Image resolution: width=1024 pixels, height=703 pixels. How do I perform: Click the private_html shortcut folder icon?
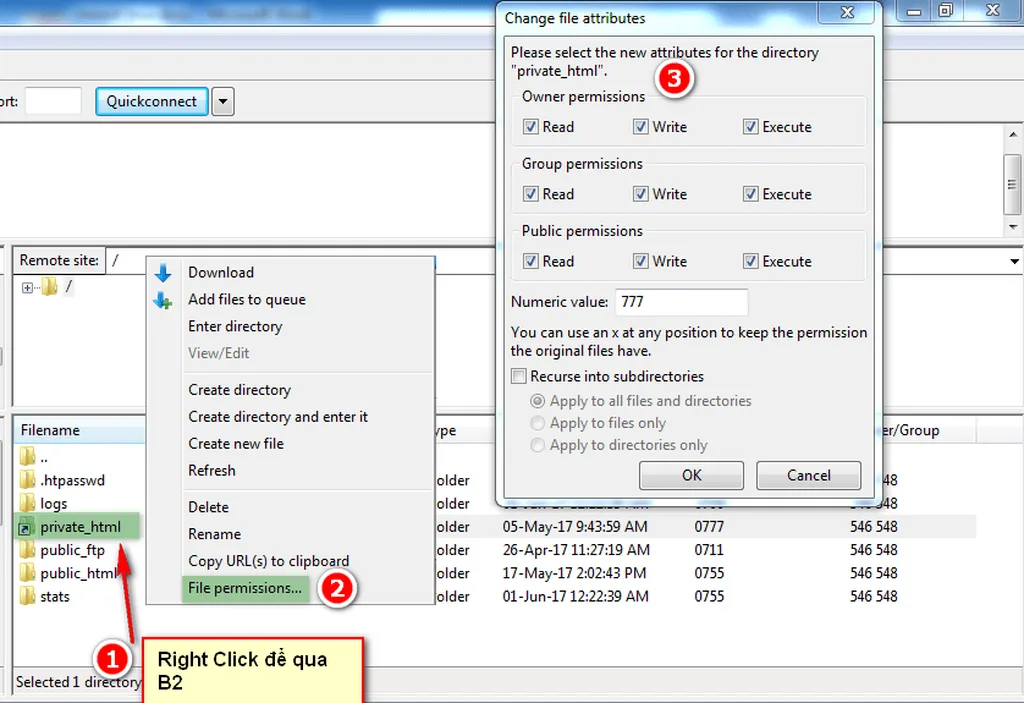pos(25,527)
